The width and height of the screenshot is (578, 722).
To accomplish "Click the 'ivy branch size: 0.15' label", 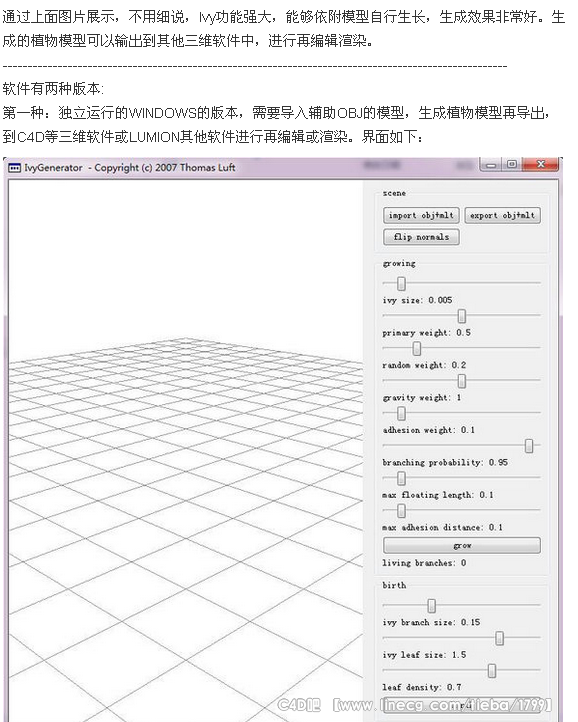I will 431,623.
